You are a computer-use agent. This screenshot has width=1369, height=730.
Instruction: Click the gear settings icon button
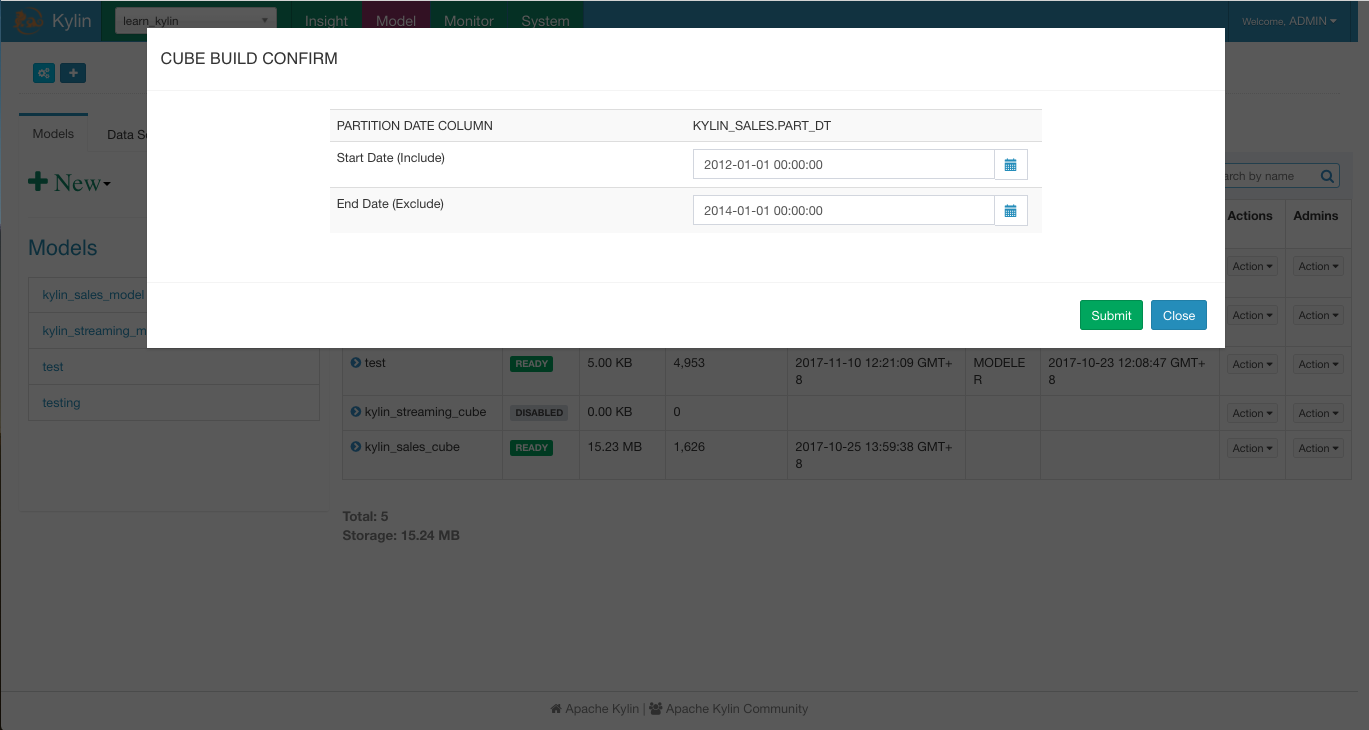click(43, 73)
